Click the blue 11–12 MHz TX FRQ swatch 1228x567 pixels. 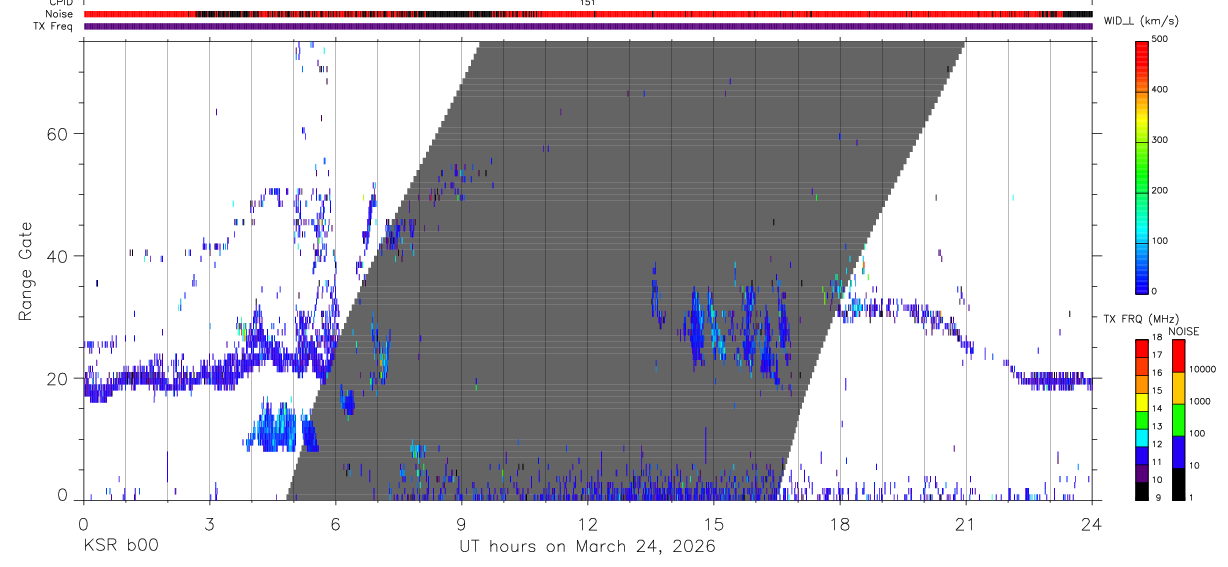(x=1142, y=456)
